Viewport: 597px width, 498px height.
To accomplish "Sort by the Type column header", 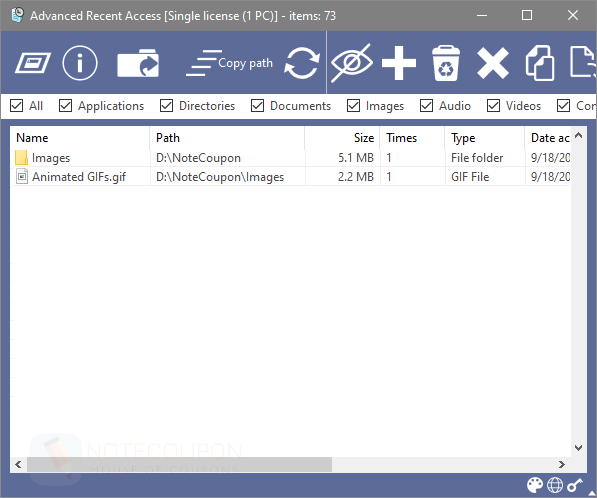I will coord(485,138).
